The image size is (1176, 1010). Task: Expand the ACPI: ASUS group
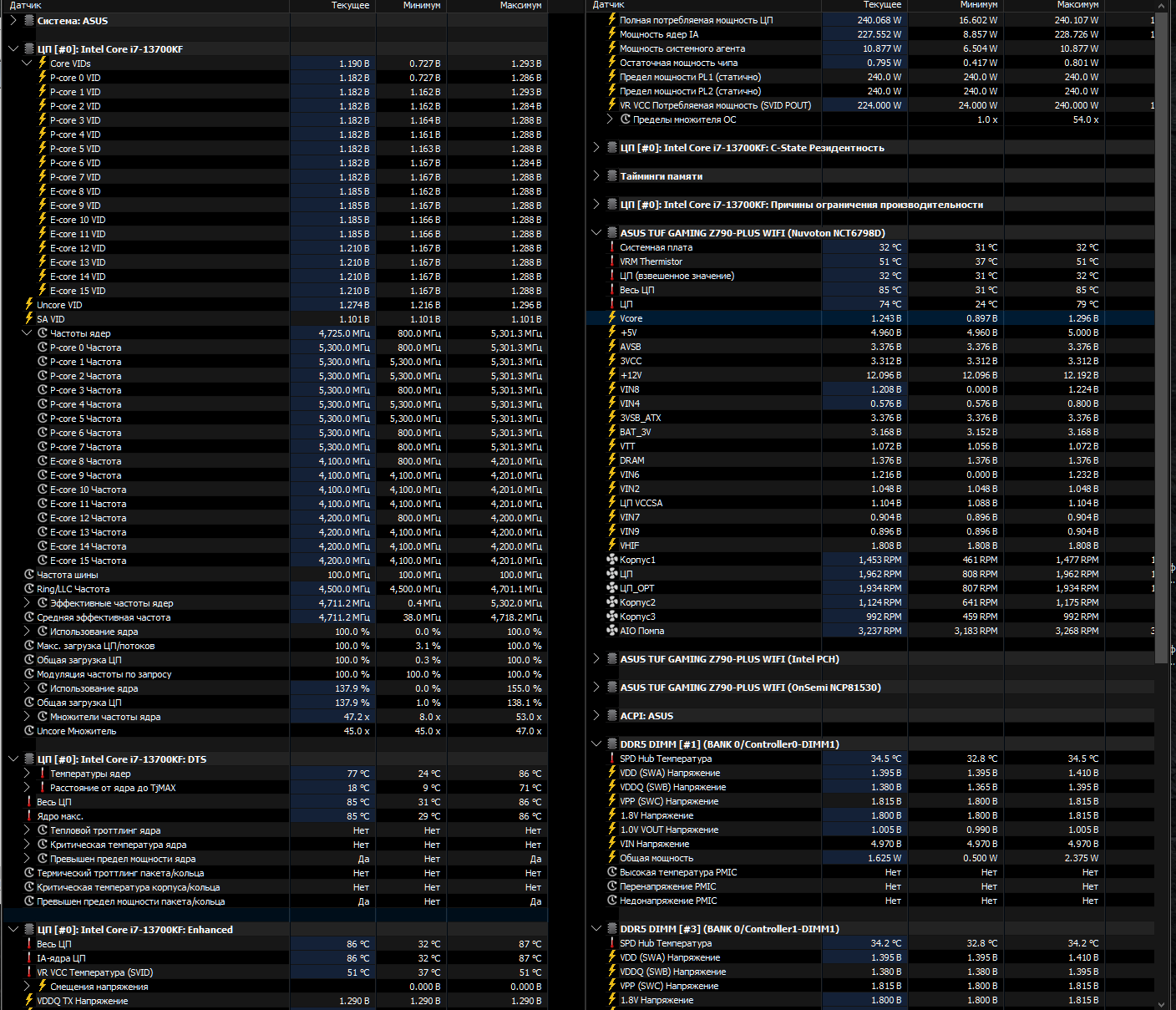[596, 715]
